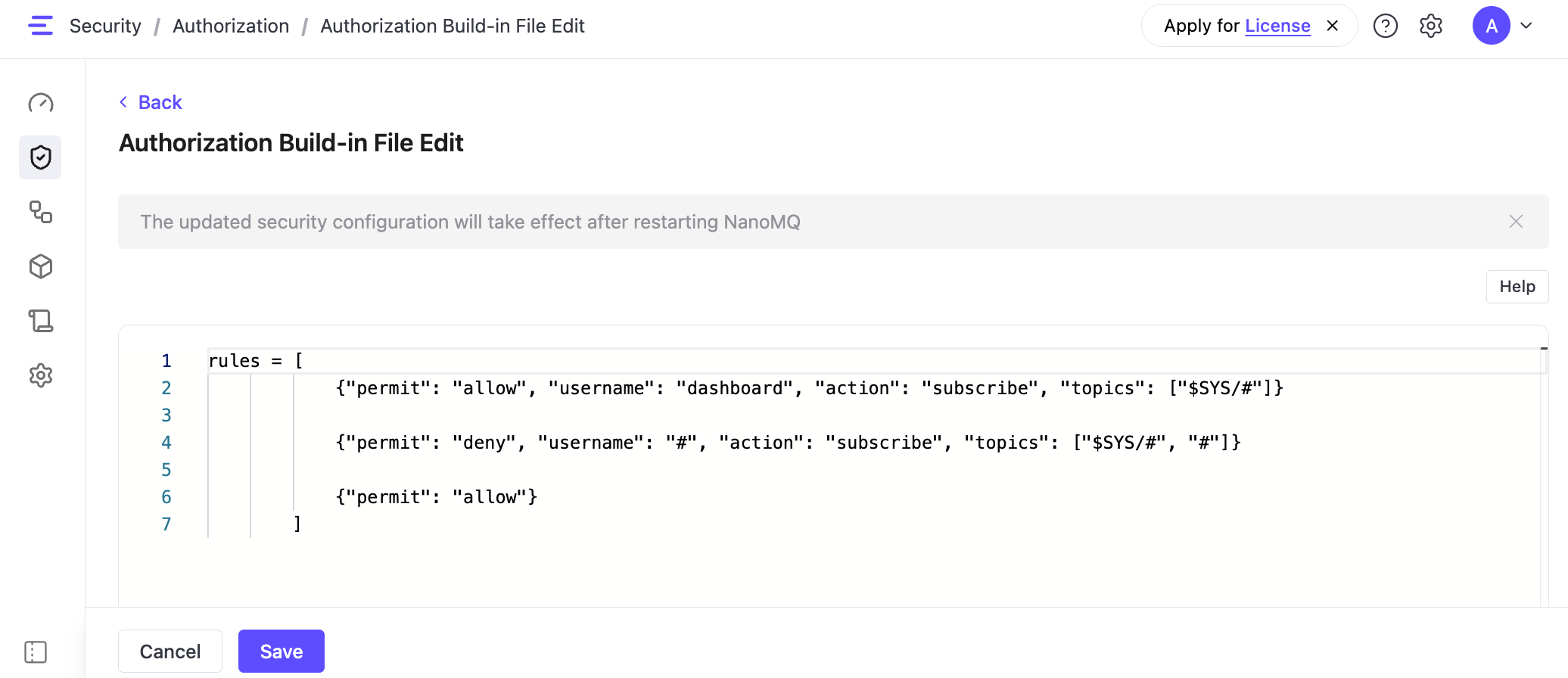Close the NanoMQ restart notice

click(x=1516, y=222)
